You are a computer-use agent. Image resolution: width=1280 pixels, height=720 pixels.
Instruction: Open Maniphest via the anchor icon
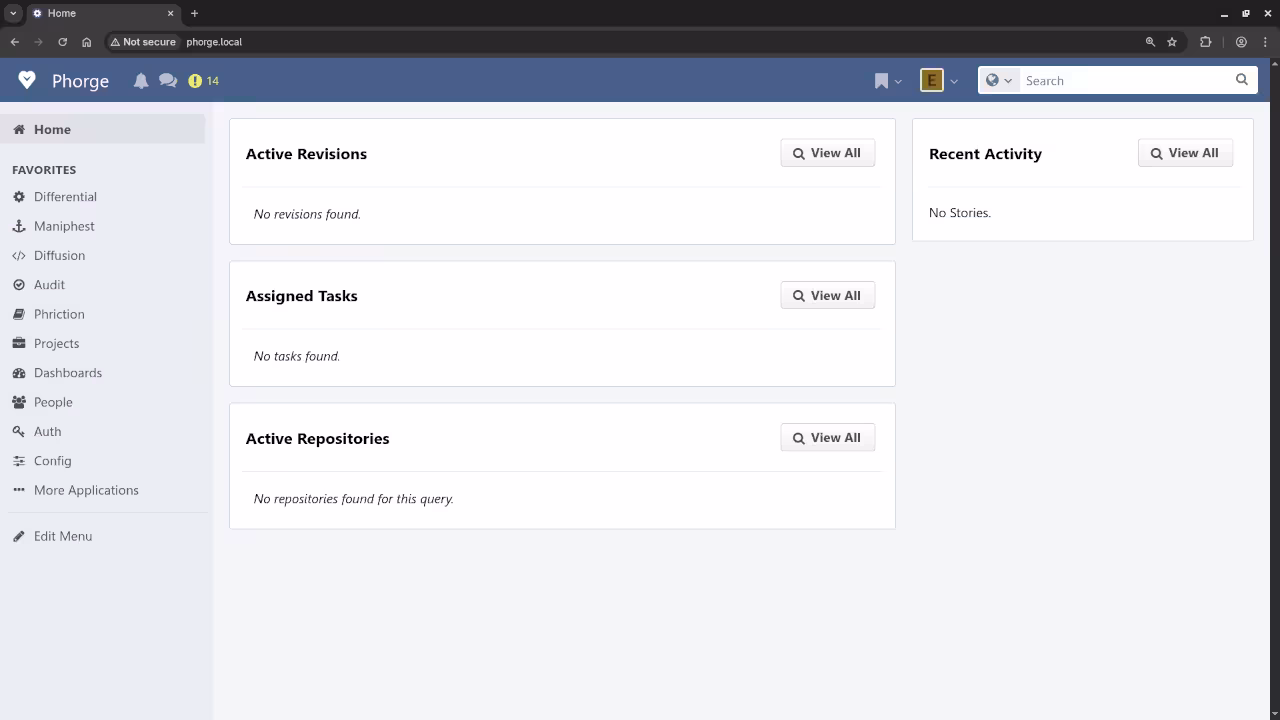(x=19, y=226)
